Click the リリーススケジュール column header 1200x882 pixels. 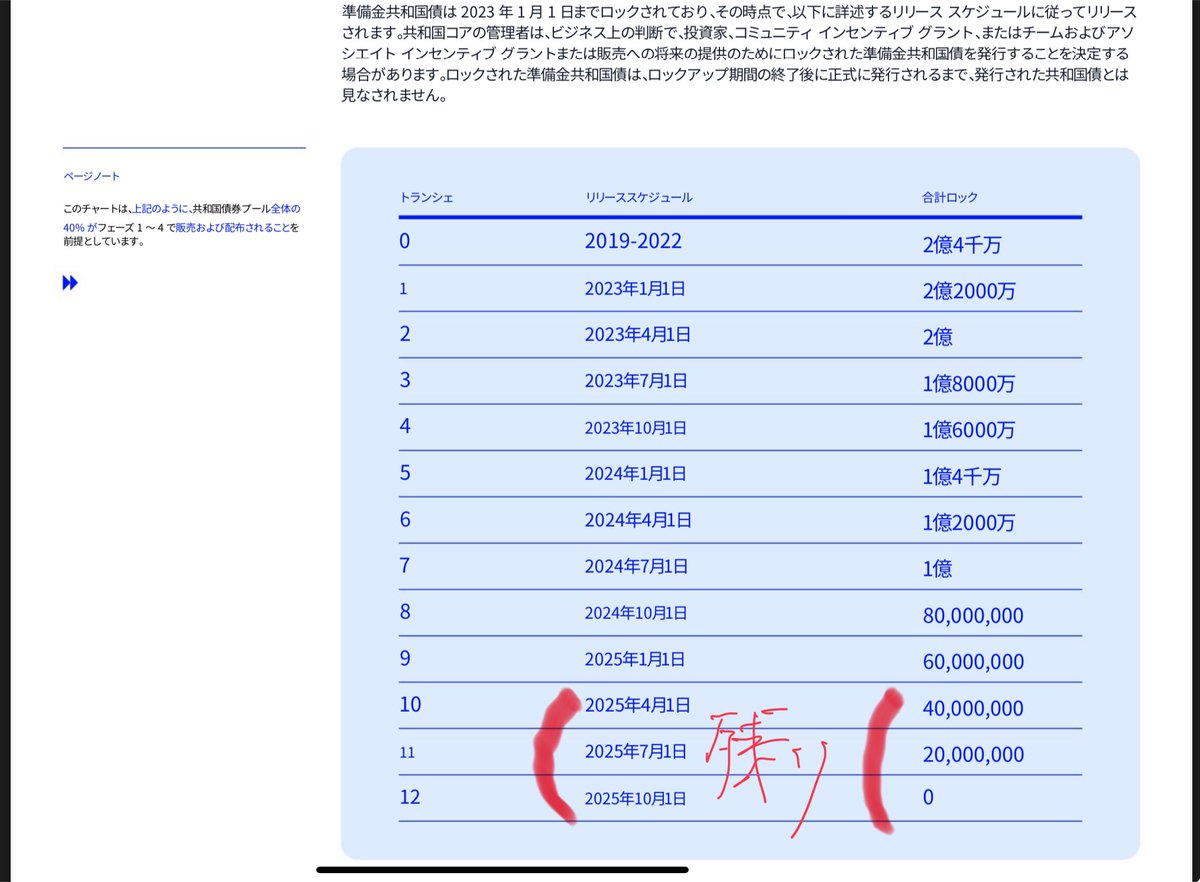click(639, 198)
